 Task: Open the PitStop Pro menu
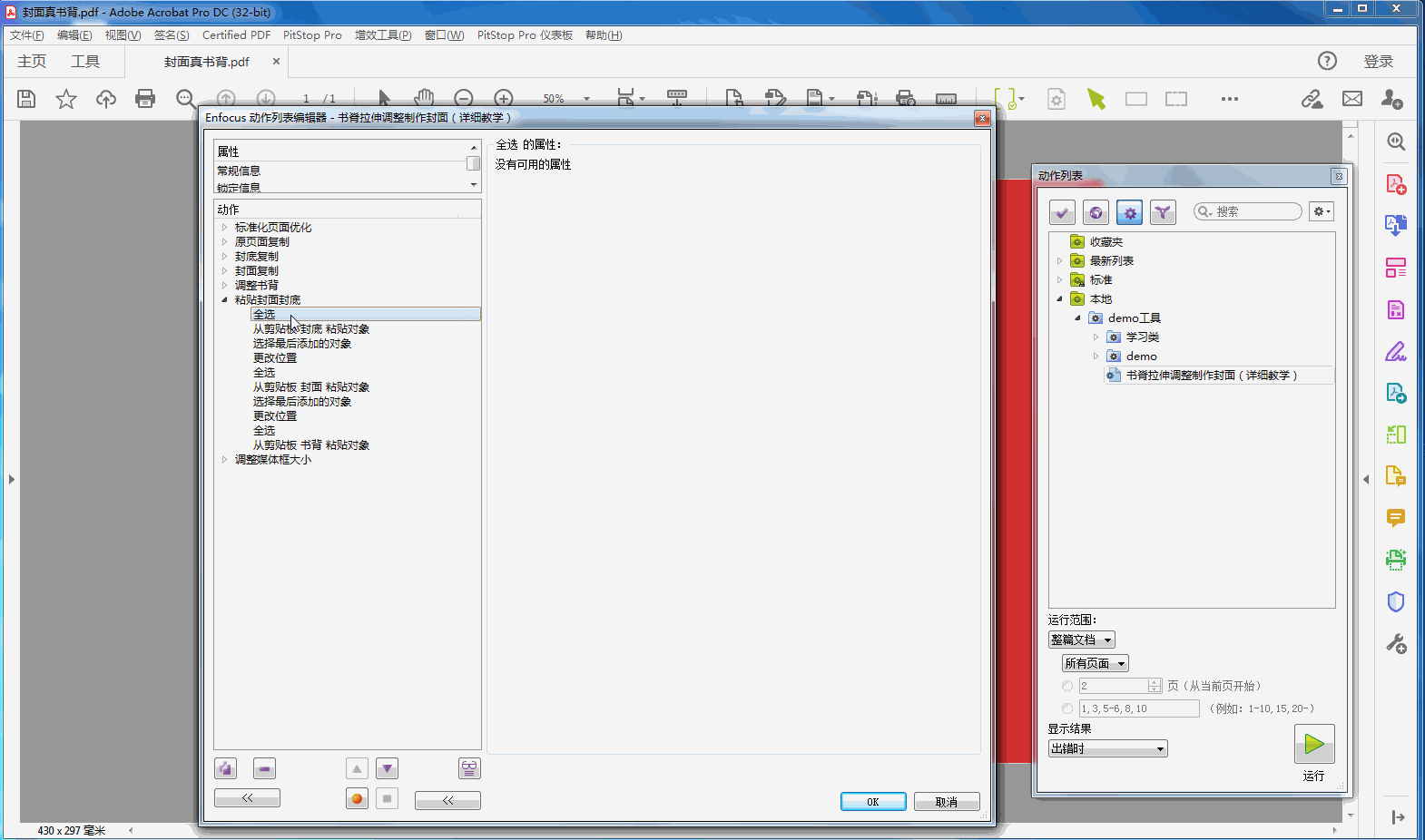(312, 35)
